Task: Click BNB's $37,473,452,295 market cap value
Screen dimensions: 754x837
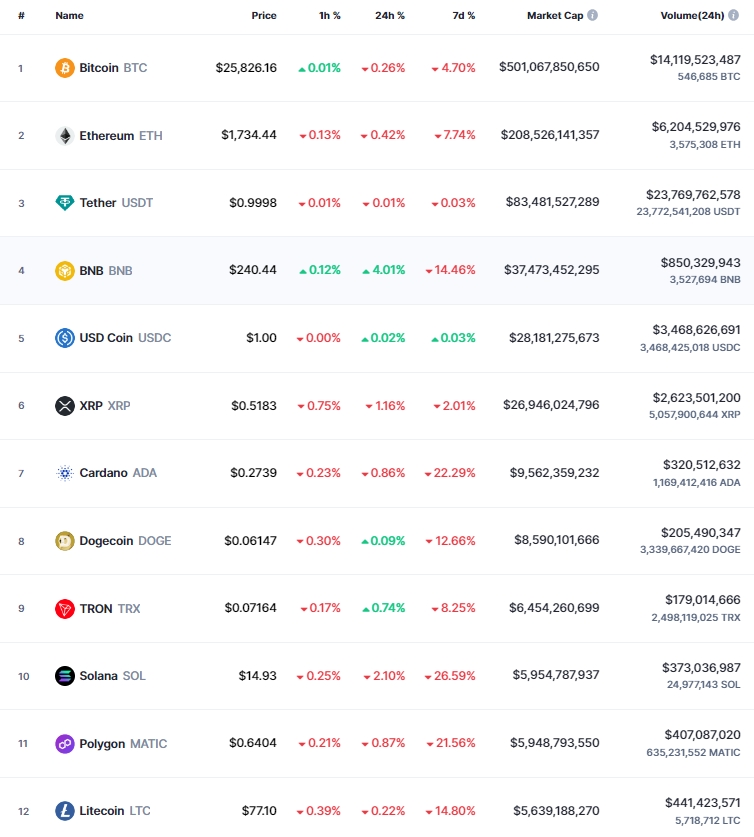Action: click(552, 270)
